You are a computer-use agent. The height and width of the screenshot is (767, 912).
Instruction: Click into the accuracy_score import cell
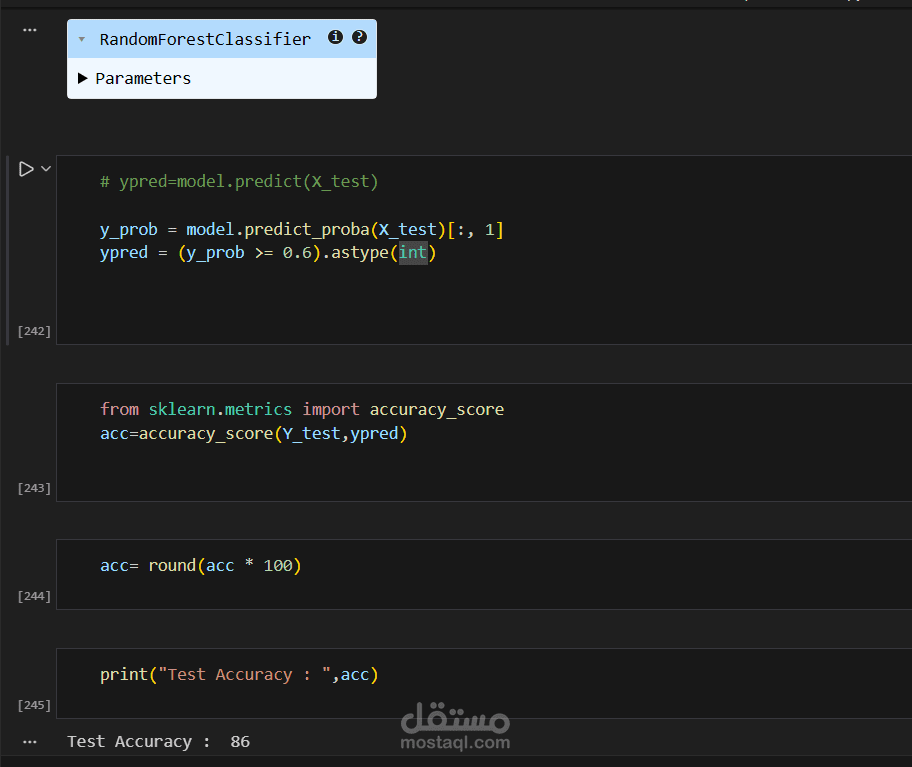302,410
